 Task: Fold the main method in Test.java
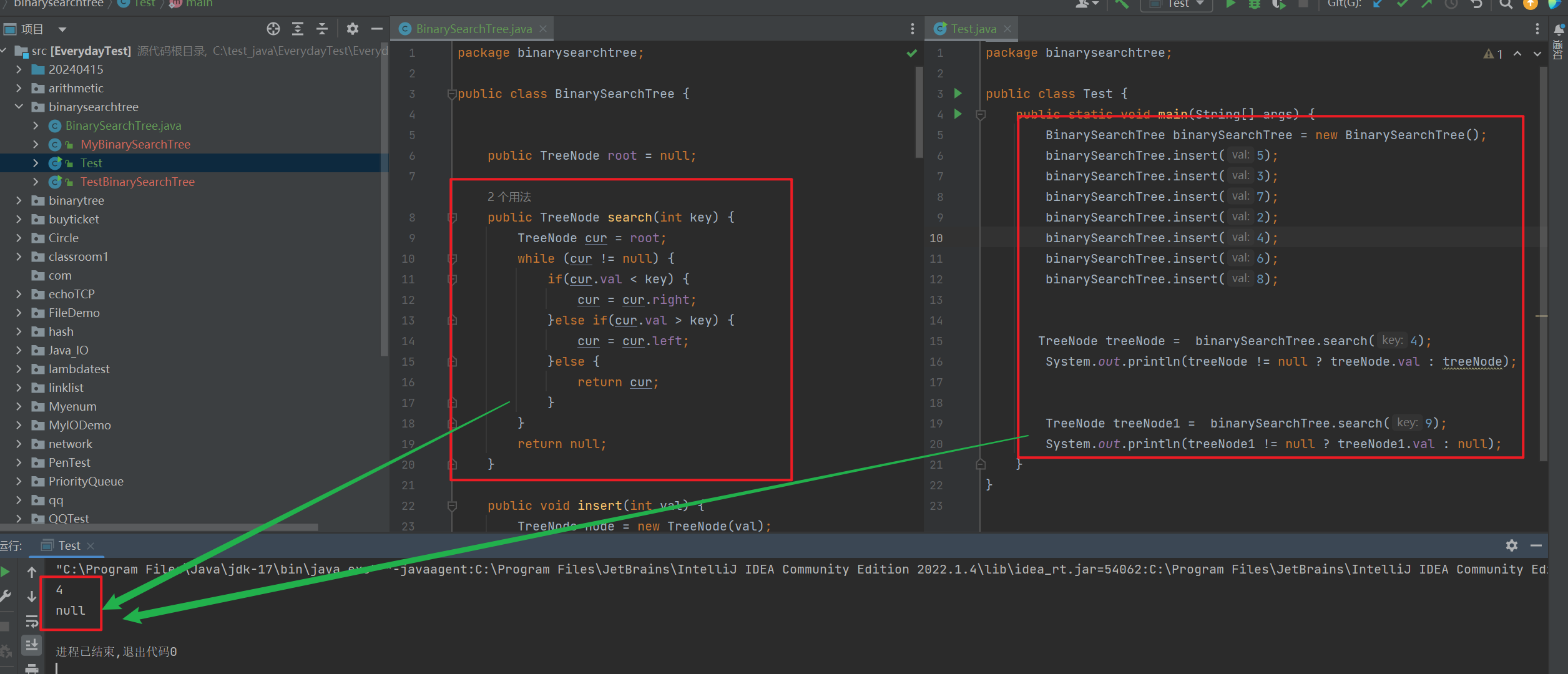(x=981, y=115)
